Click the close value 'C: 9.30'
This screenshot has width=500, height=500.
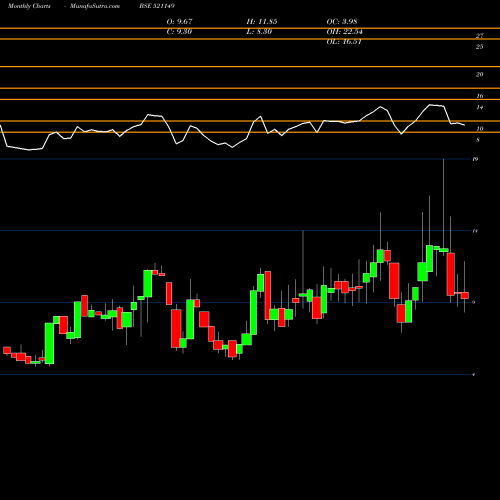click(179, 32)
